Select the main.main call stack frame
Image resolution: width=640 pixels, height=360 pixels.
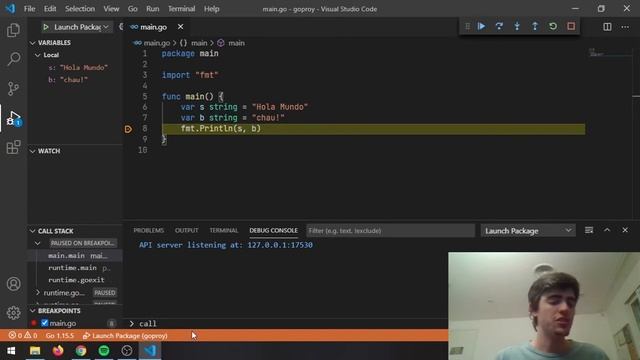[75, 256]
